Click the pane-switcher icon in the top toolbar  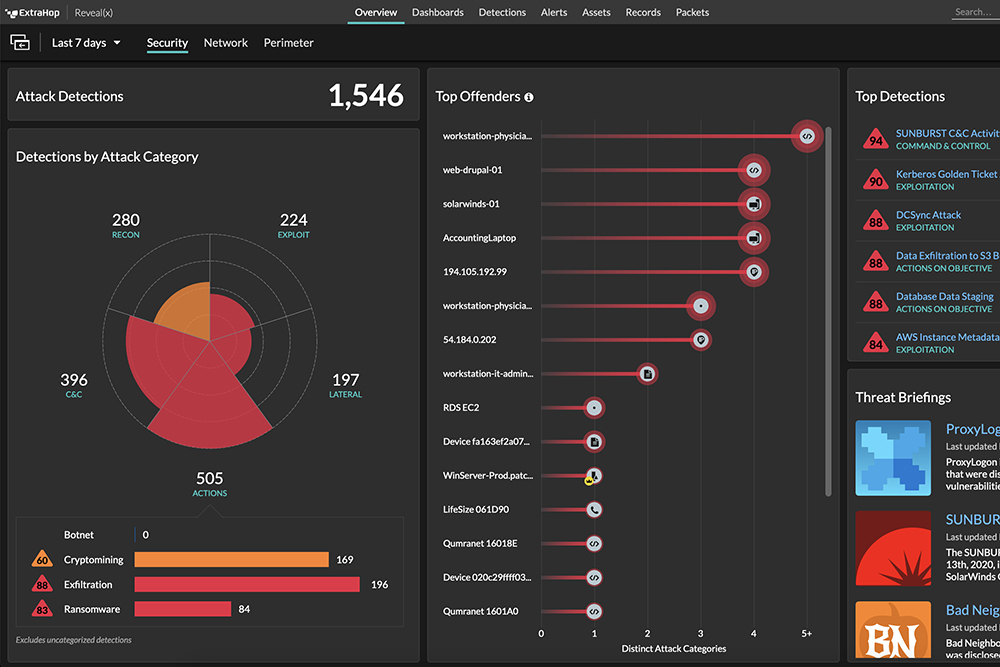[x=20, y=42]
